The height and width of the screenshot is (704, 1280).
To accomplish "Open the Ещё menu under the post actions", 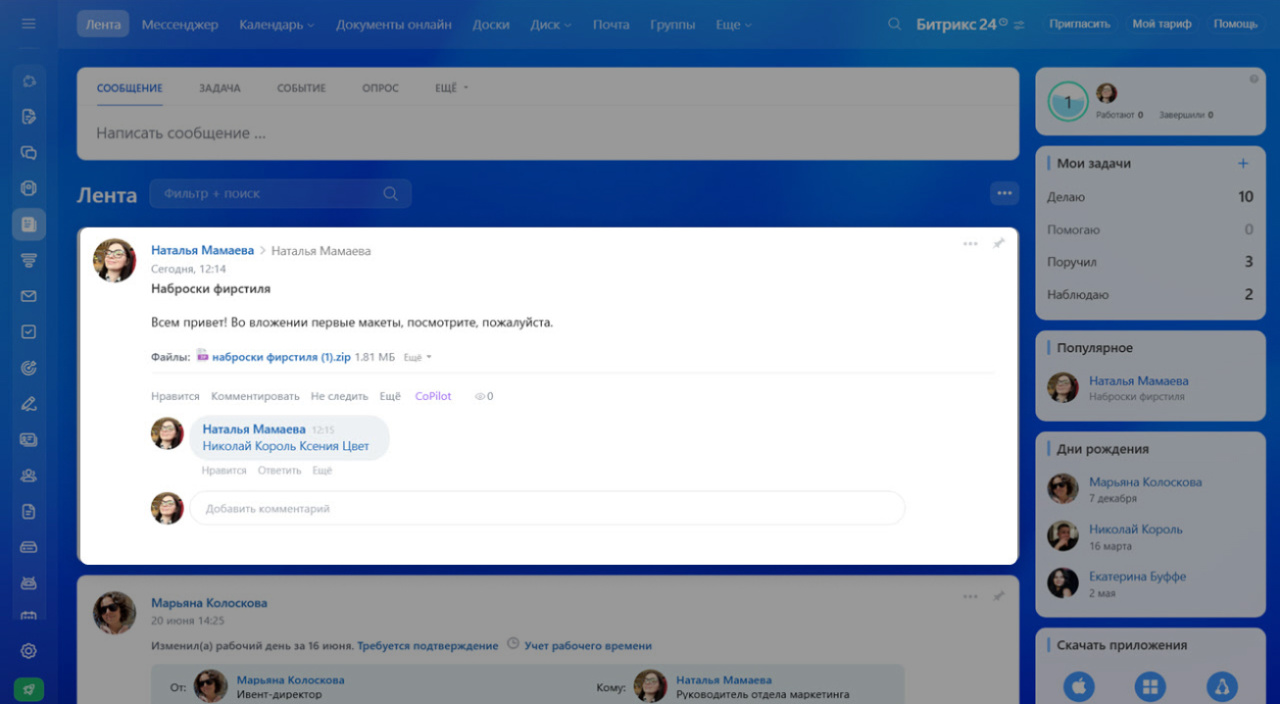I will coord(390,396).
